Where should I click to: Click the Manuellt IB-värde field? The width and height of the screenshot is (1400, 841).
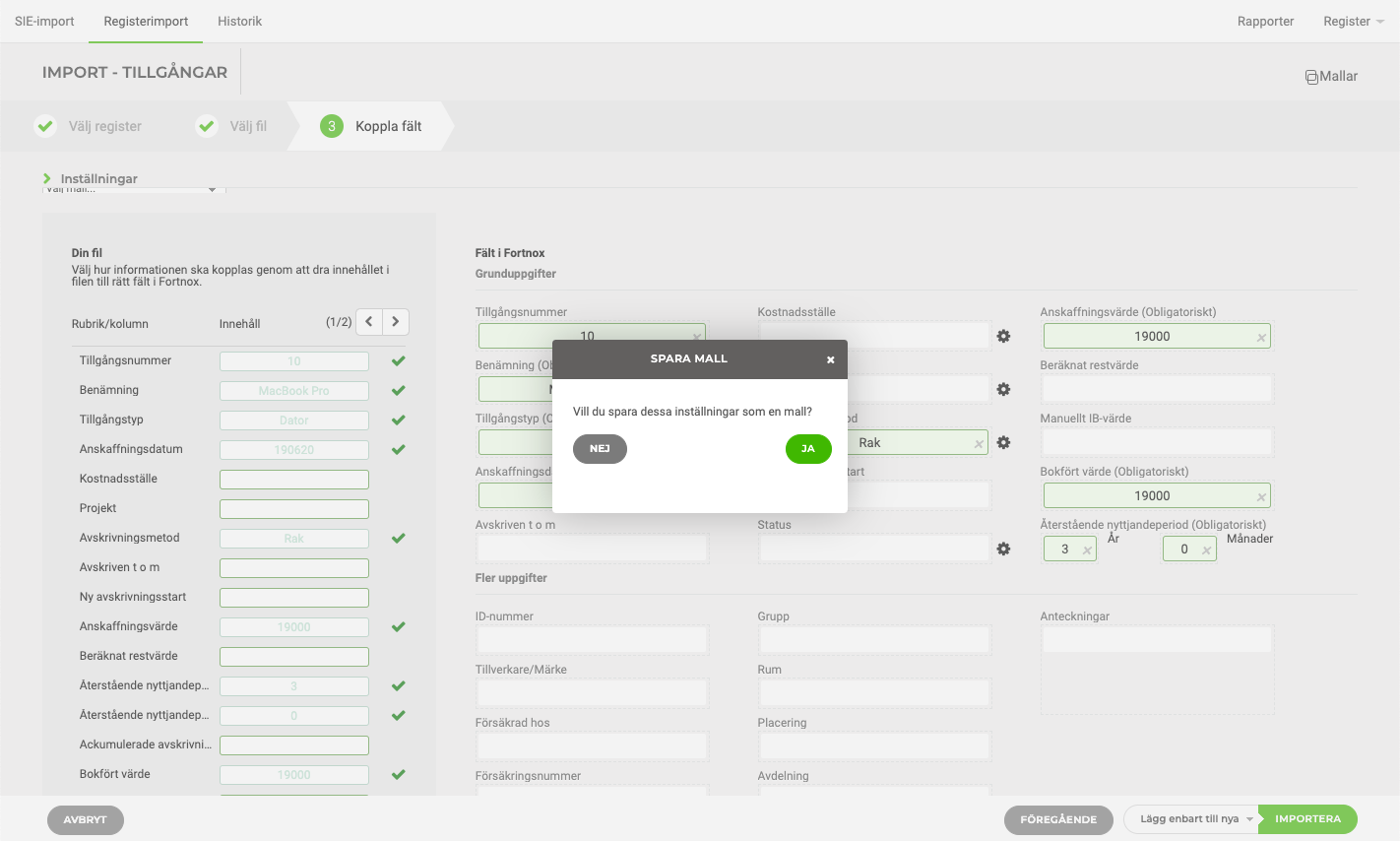(1157, 442)
